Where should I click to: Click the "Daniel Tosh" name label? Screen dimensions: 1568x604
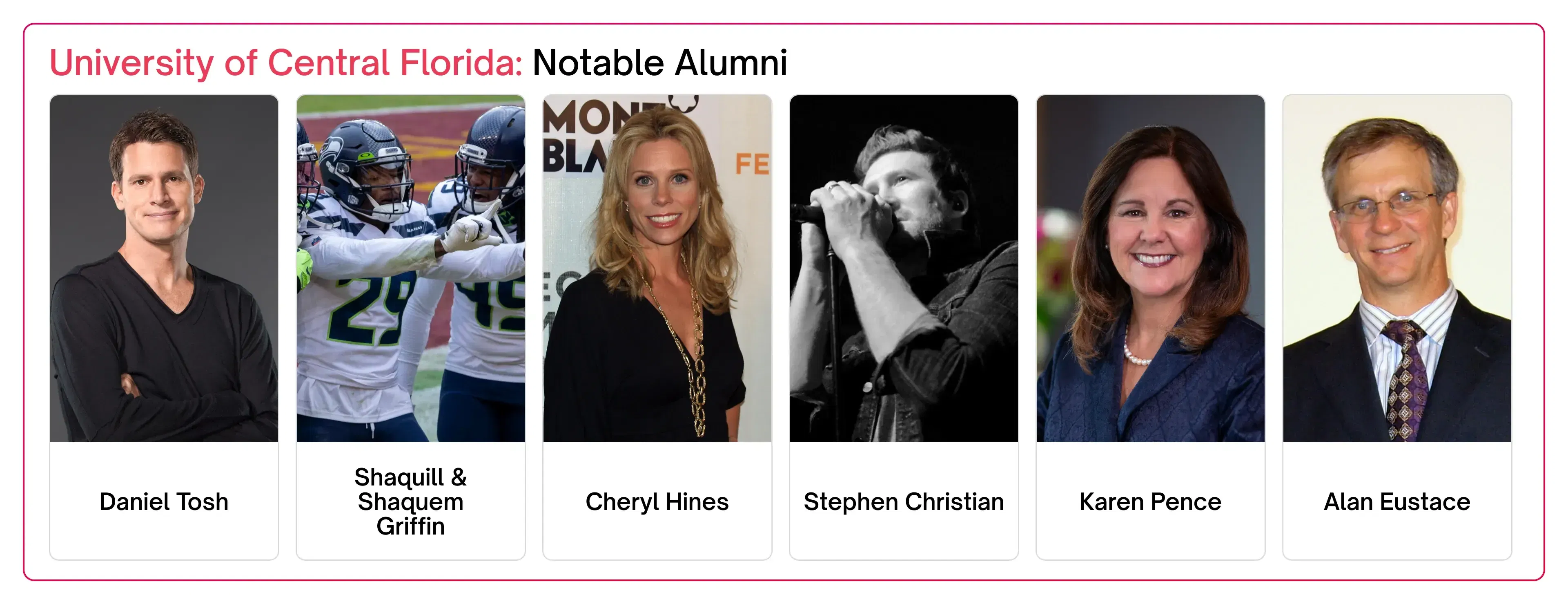click(x=164, y=501)
